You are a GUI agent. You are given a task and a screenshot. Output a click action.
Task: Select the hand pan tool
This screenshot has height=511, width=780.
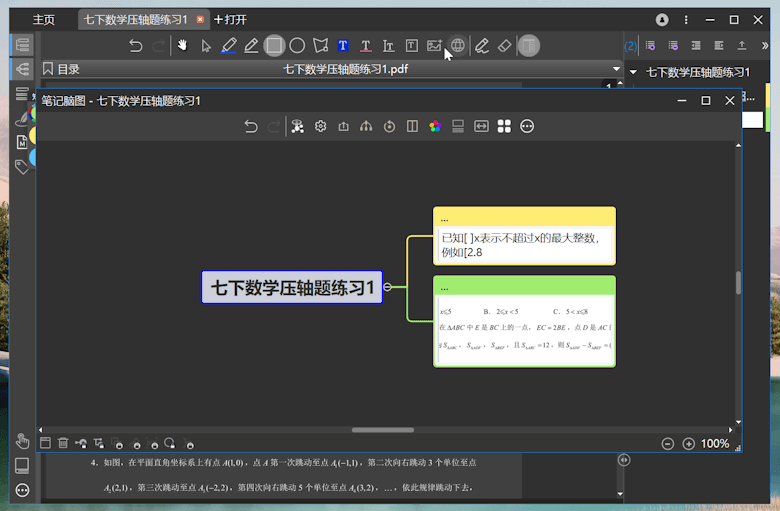[x=183, y=46]
